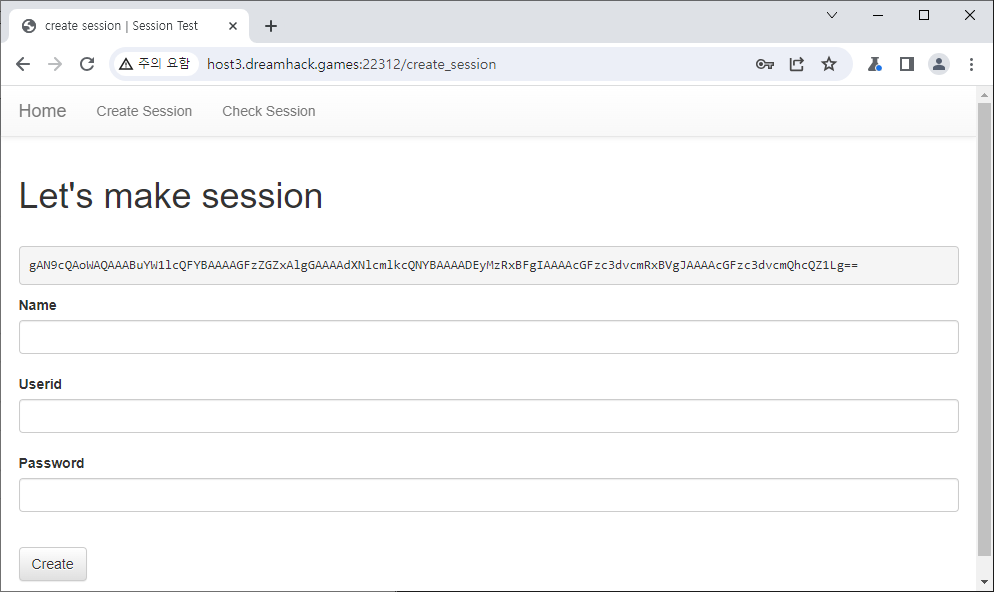Open the saved passwords key icon
Viewport: 994px width, 592px height.
click(x=765, y=64)
